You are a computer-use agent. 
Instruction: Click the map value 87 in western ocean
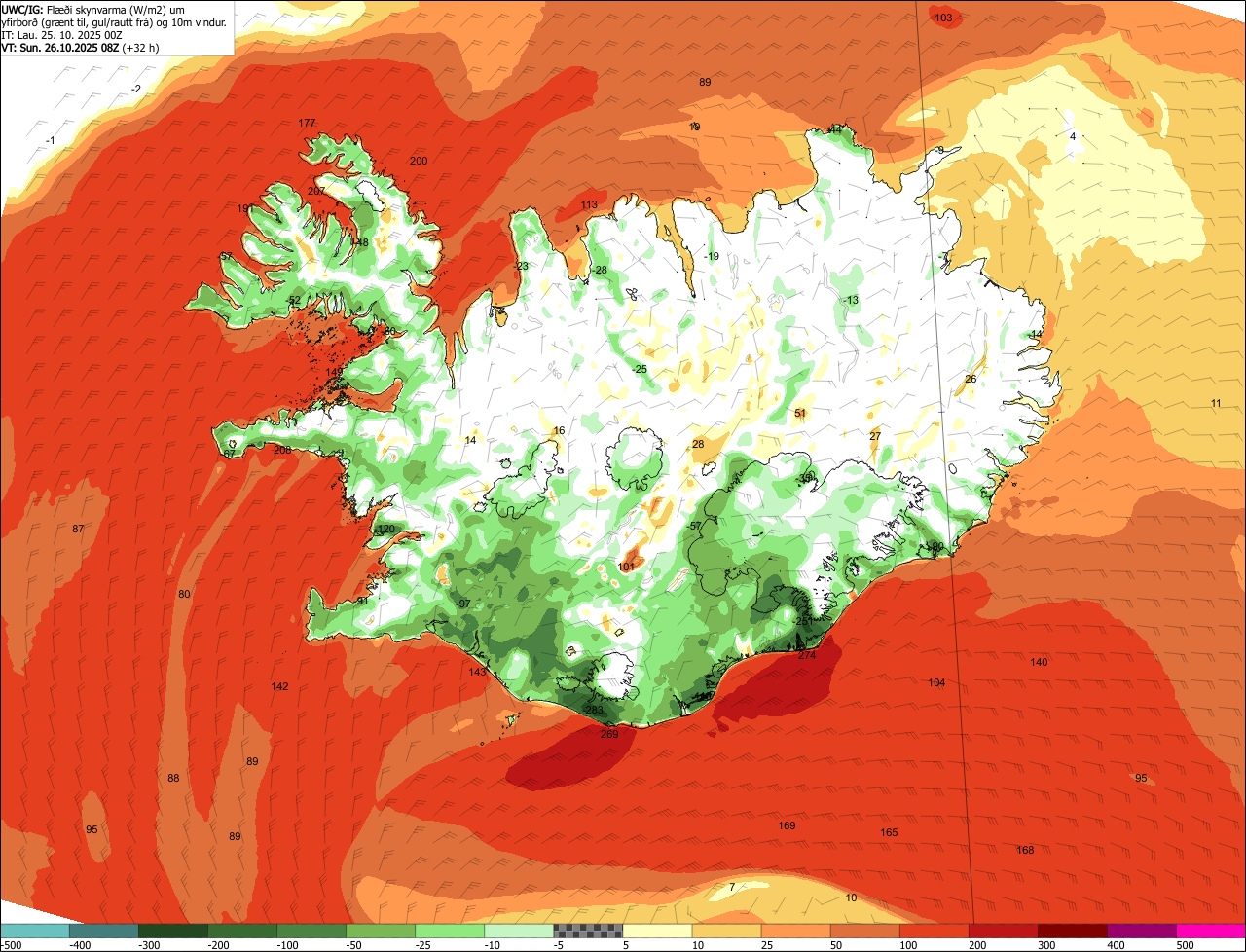click(x=78, y=529)
